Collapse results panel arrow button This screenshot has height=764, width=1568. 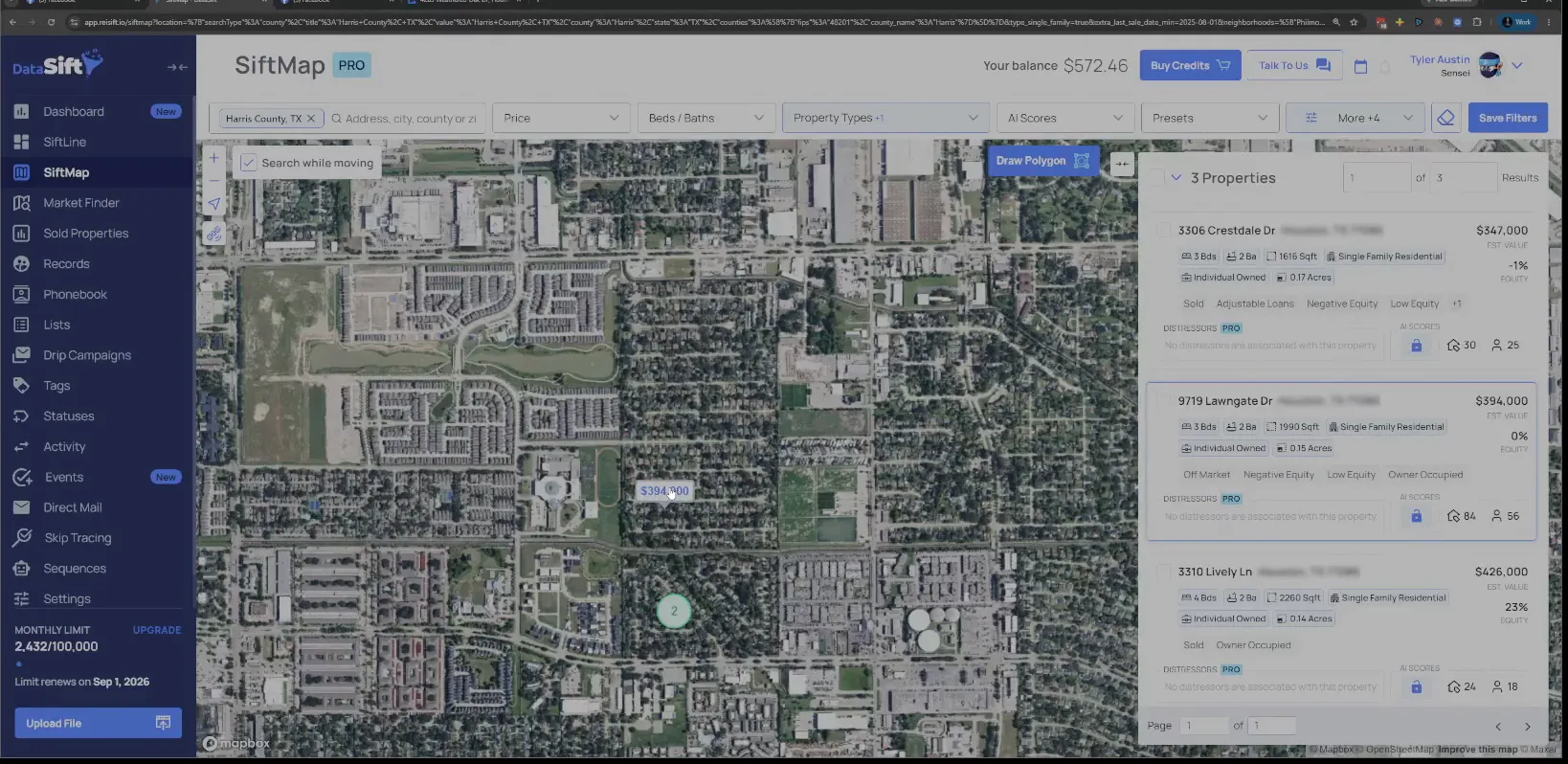1122,164
